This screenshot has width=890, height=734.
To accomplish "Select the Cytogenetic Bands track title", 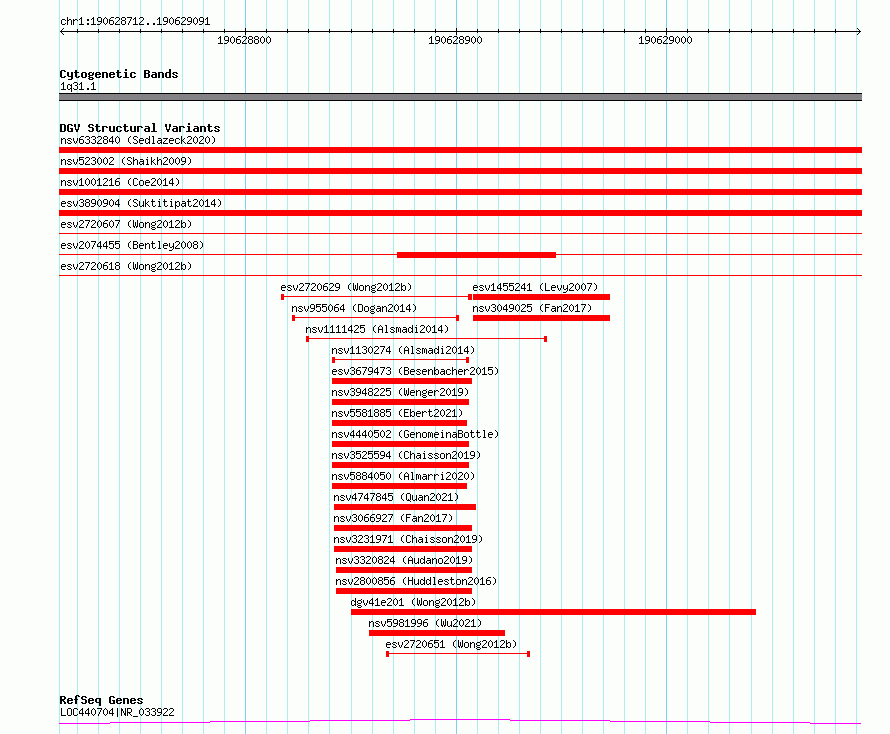I will 119,74.
